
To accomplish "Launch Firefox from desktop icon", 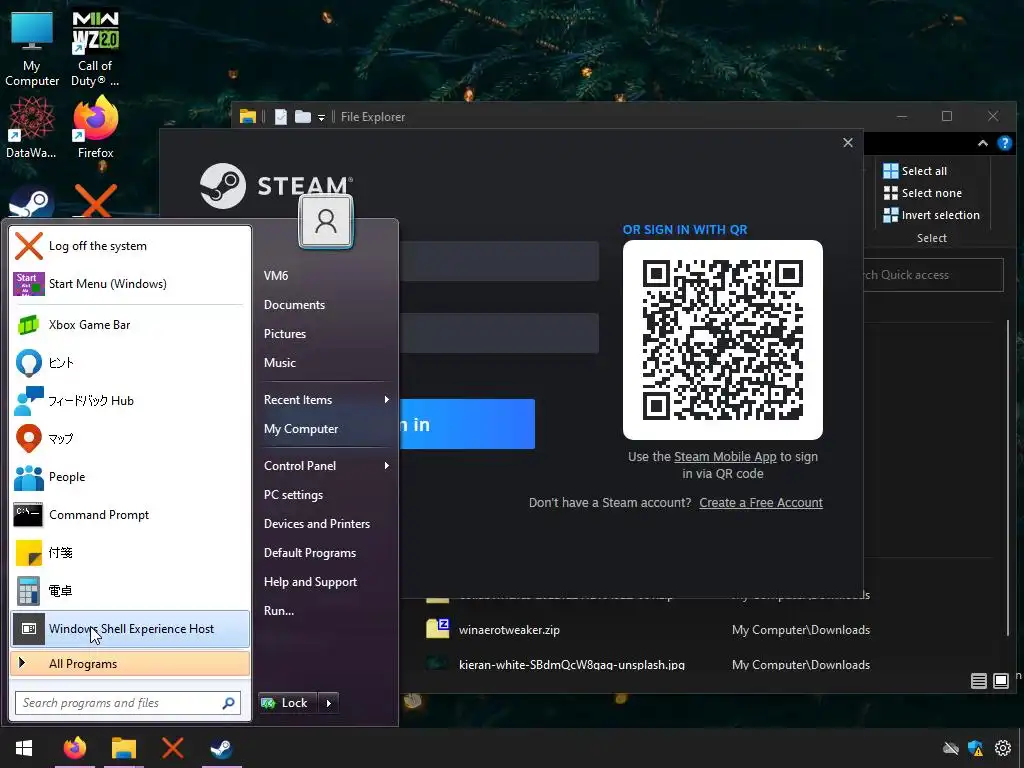I will (95, 127).
